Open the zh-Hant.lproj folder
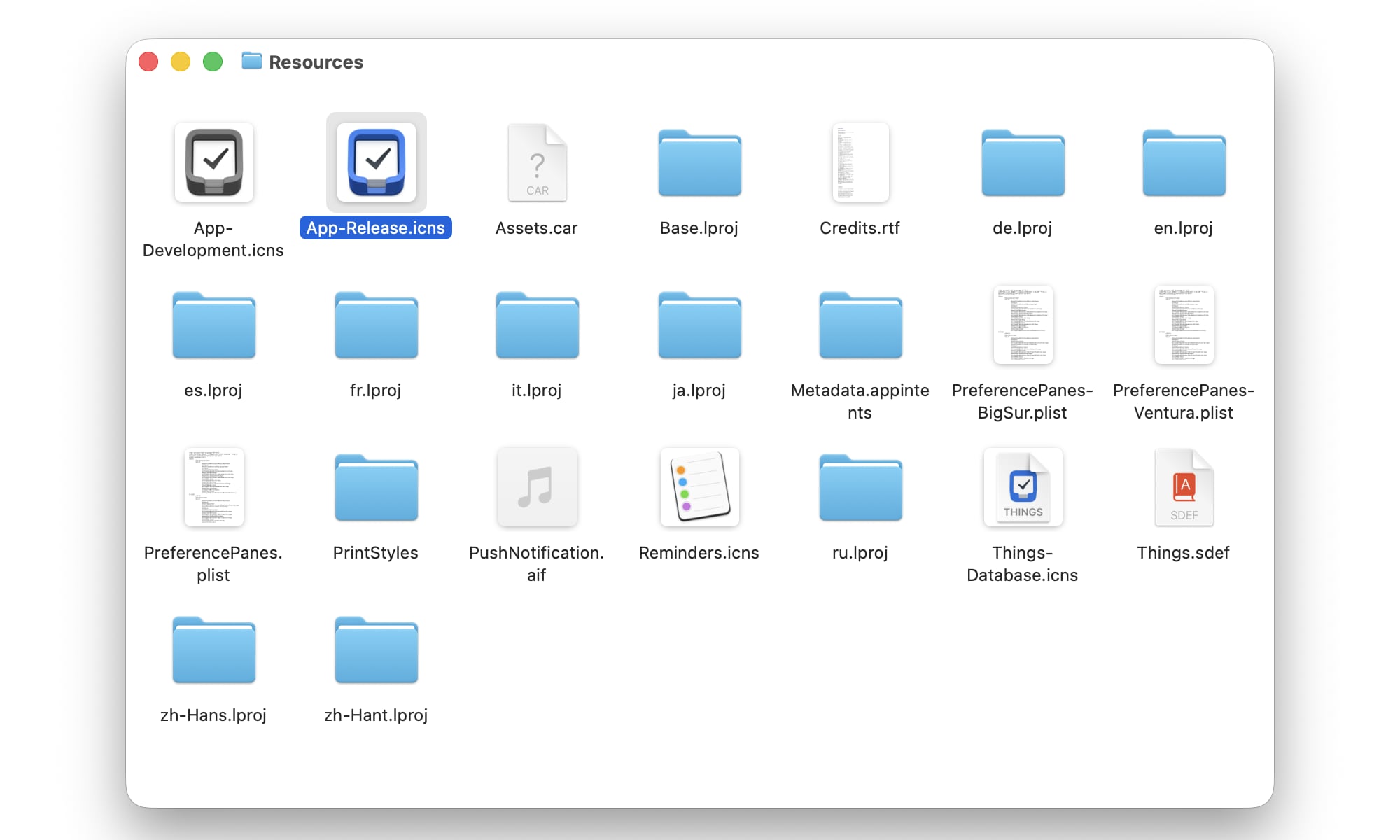The height and width of the screenshot is (840, 1400). tap(375, 650)
